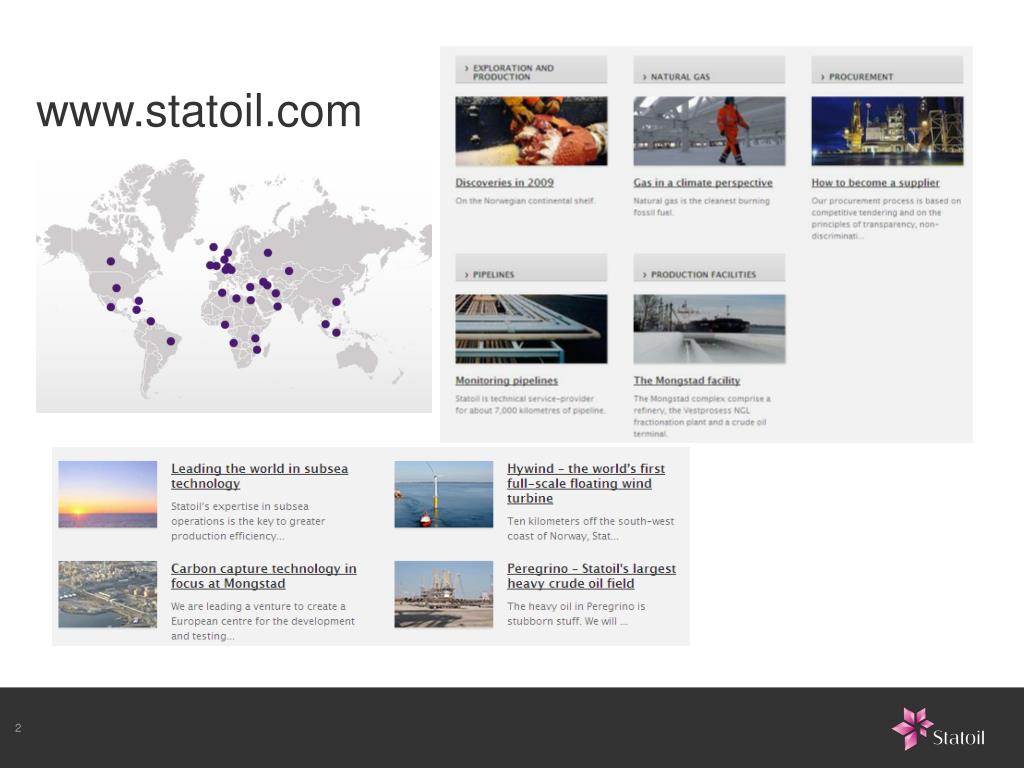
Task: Open the 'Monitoring pipelines' link
Action: [x=507, y=381]
